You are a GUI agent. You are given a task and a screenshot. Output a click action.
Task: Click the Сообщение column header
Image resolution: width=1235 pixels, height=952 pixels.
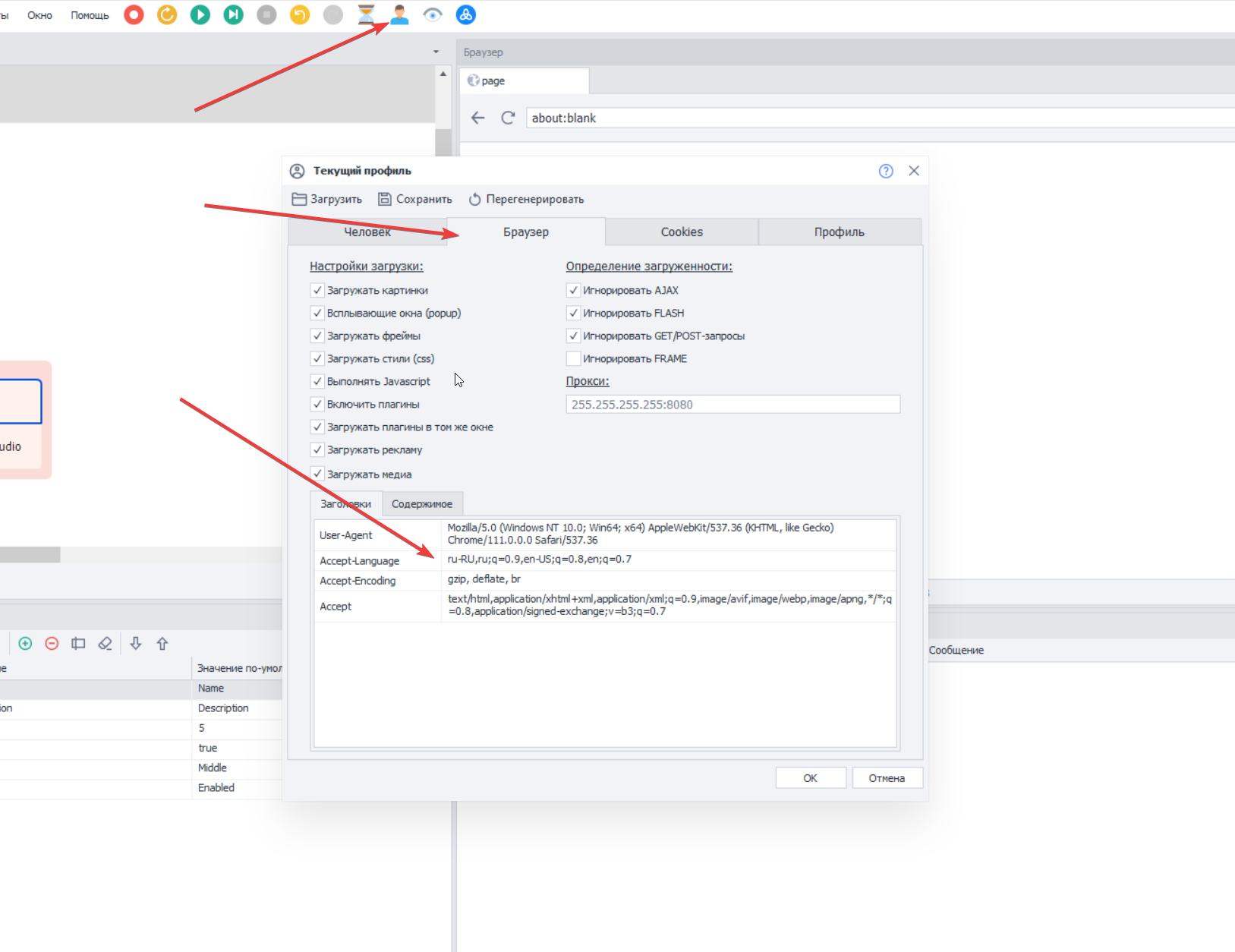point(956,651)
